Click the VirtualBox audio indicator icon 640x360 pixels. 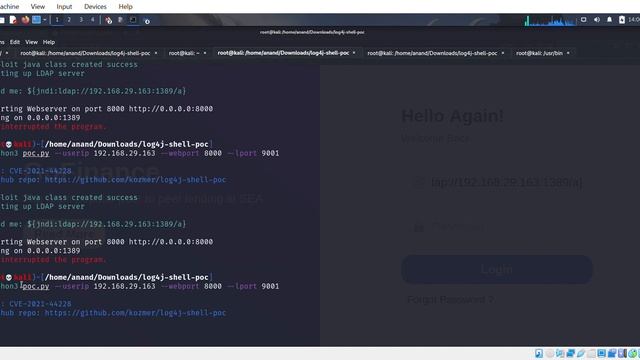click(560, 353)
